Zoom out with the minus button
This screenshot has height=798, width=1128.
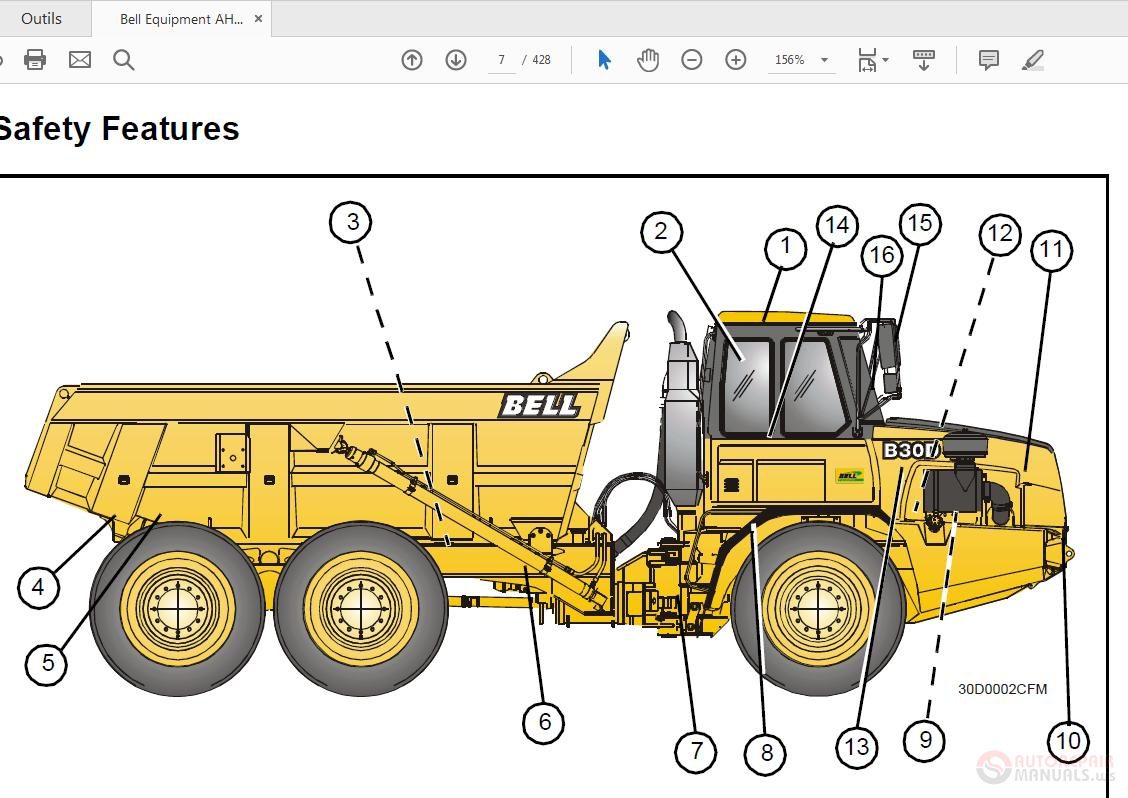[x=692, y=60]
